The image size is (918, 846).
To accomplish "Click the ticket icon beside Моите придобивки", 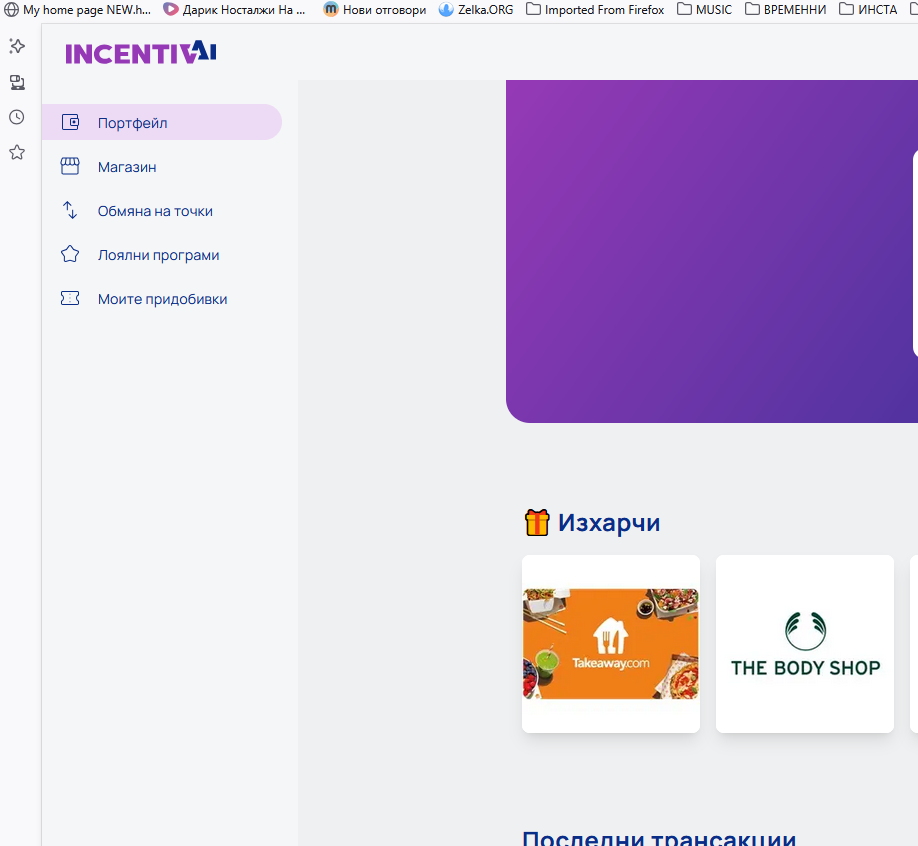I will coord(70,299).
